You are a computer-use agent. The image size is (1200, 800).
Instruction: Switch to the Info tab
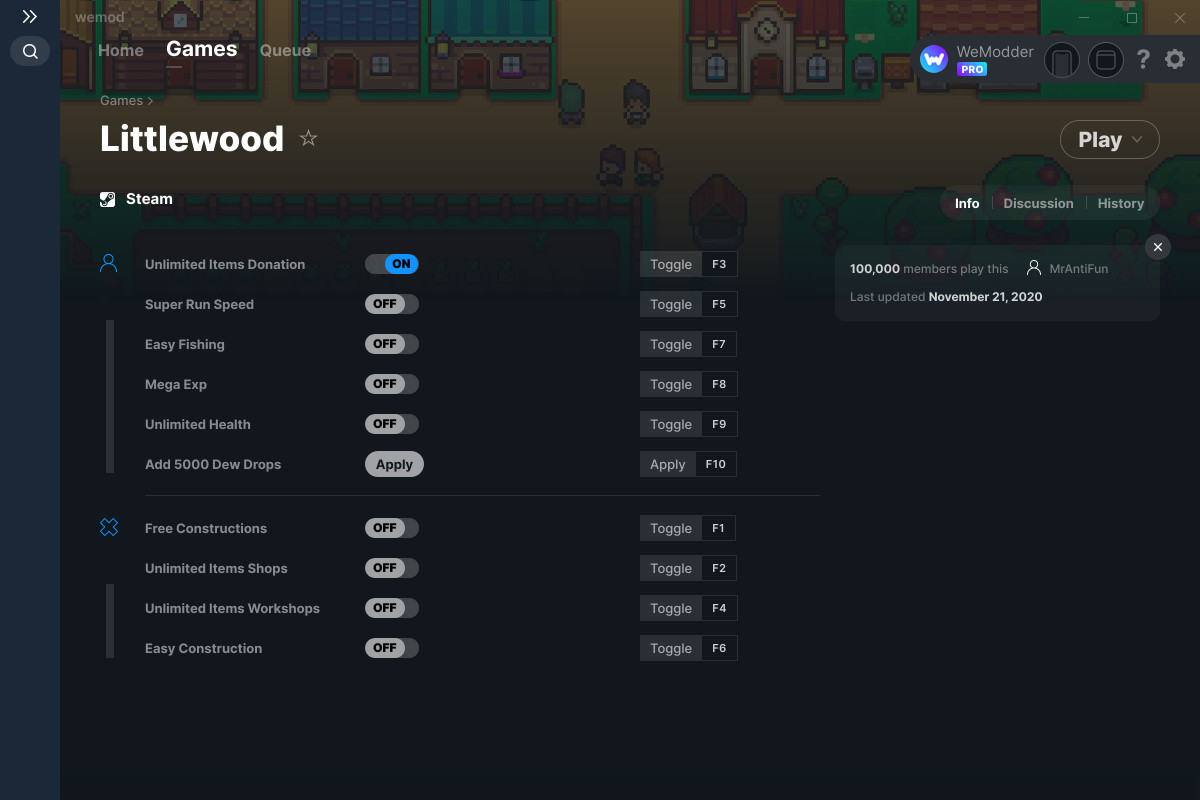pyautogui.click(x=967, y=203)
